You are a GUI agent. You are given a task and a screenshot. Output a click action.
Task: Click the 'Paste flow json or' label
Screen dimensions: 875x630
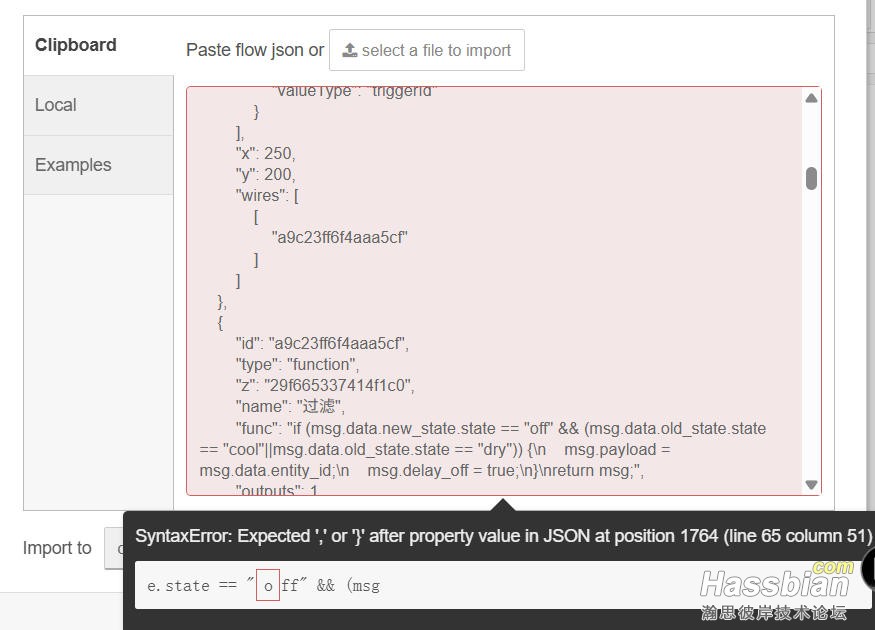254,50
